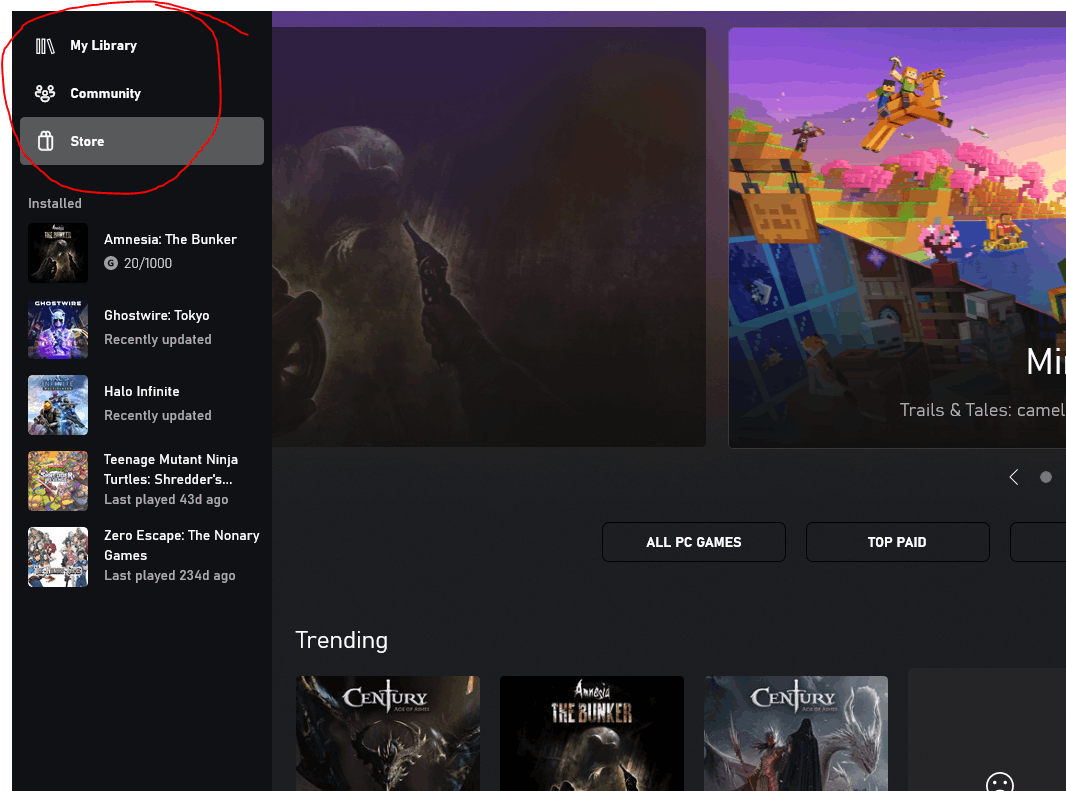This screenshot has height=791, width=1066.
Task: Click the Store shopping bag icon
Action: [x=46, y=141]
